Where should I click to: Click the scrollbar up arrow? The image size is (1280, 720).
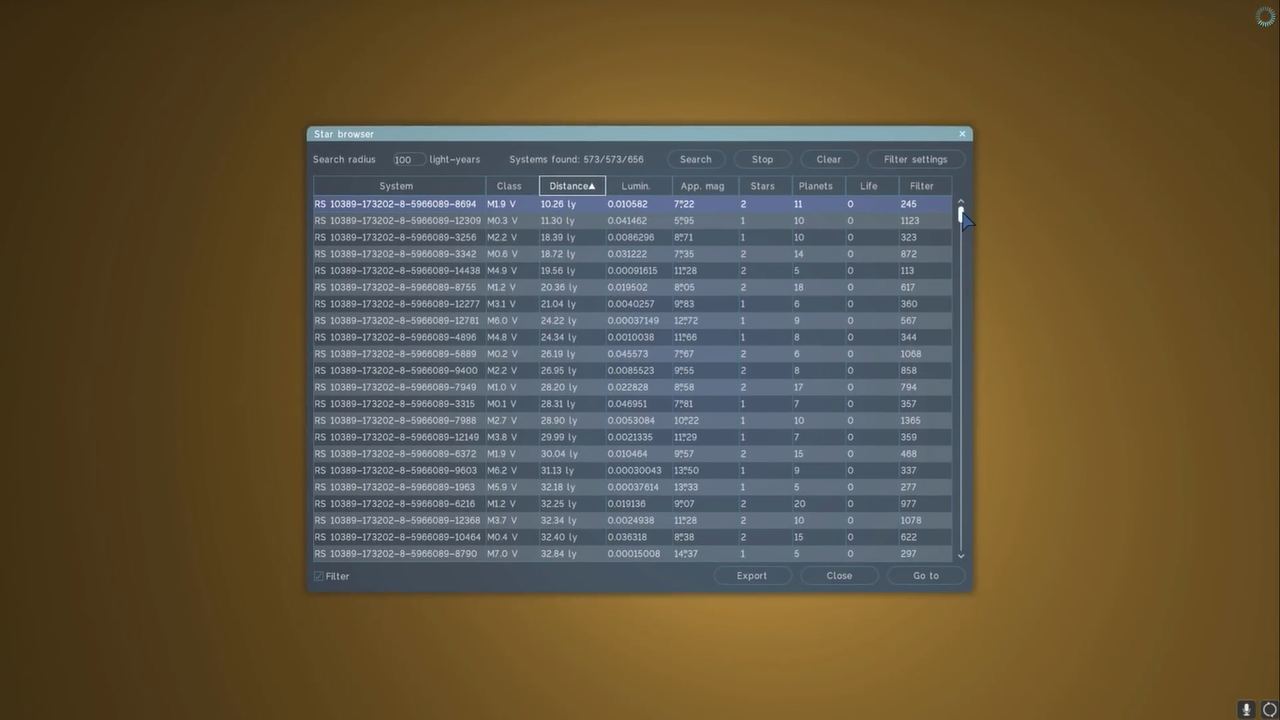pyautogui.click(x=961, y=202)
